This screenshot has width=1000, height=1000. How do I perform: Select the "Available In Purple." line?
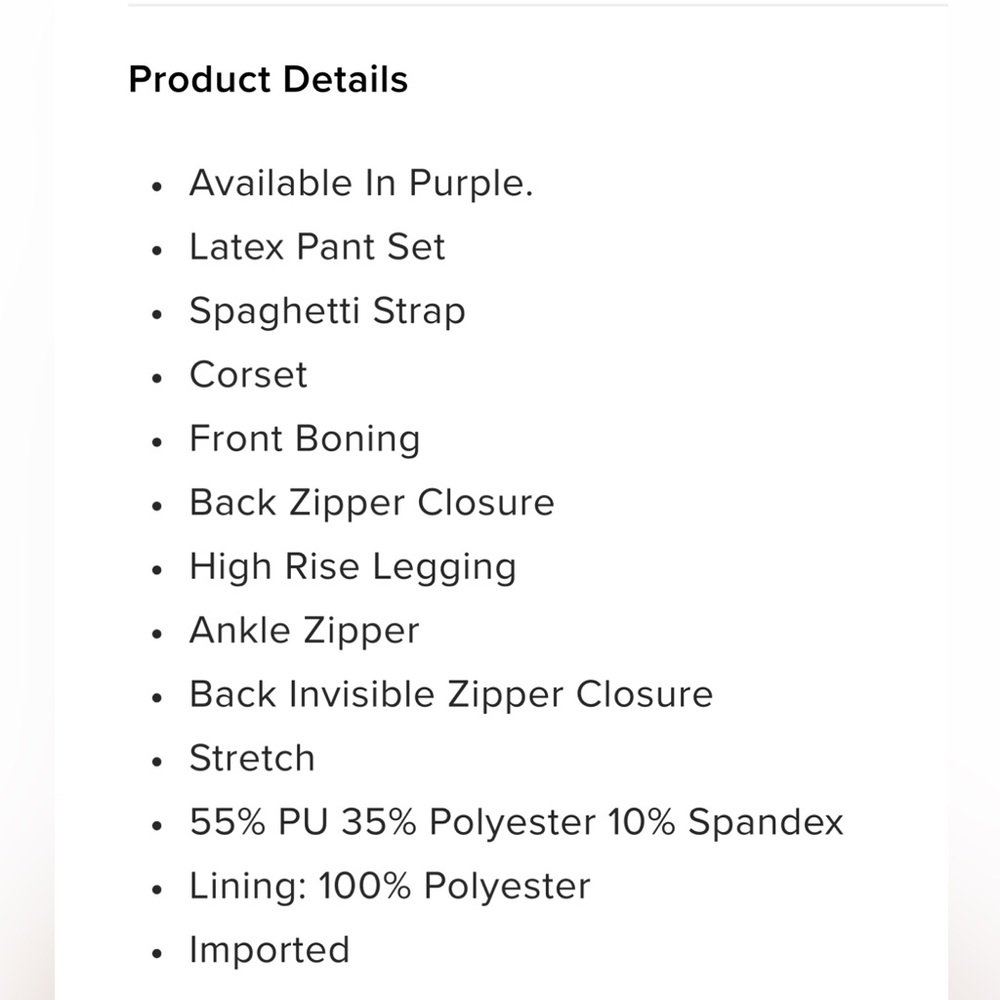click(361, 184)
